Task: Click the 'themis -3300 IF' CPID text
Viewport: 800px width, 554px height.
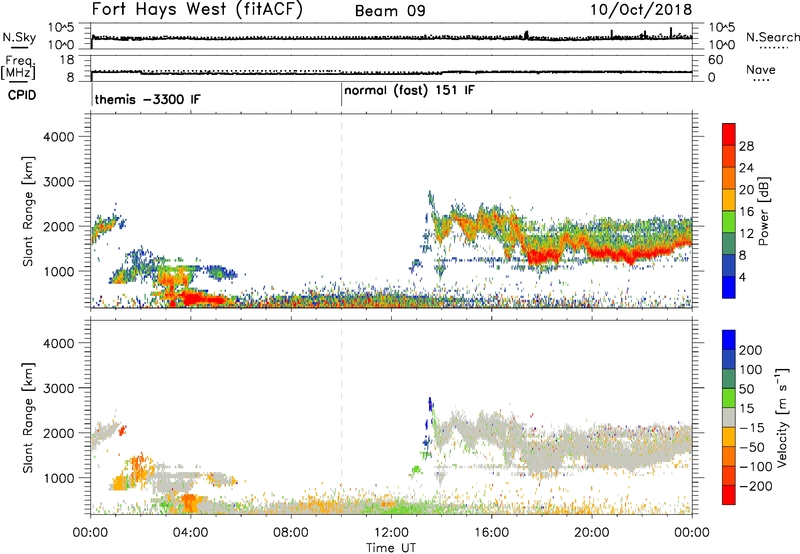Action: [147, 99]
